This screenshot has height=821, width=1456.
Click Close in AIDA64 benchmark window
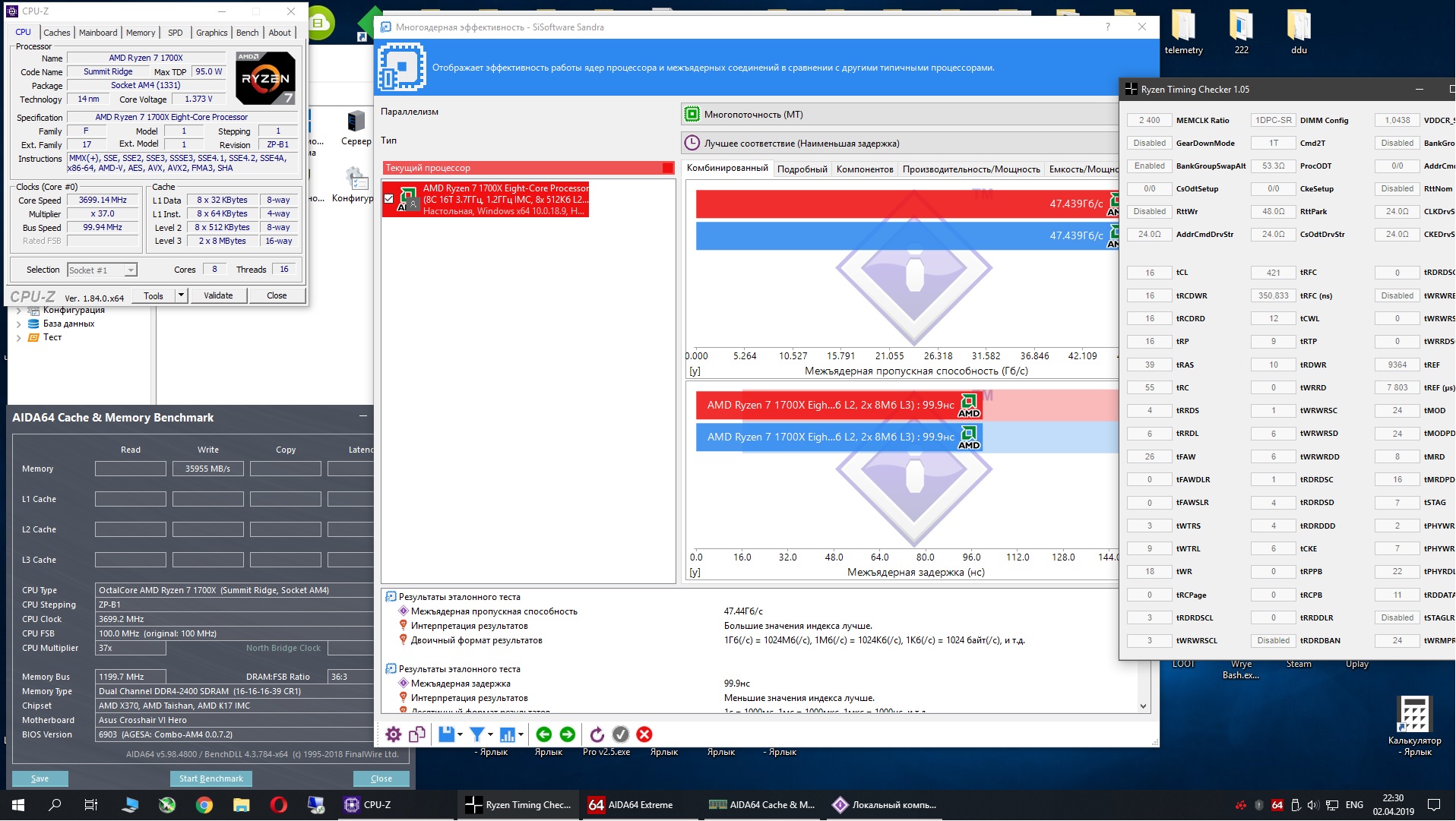point(381,778)
